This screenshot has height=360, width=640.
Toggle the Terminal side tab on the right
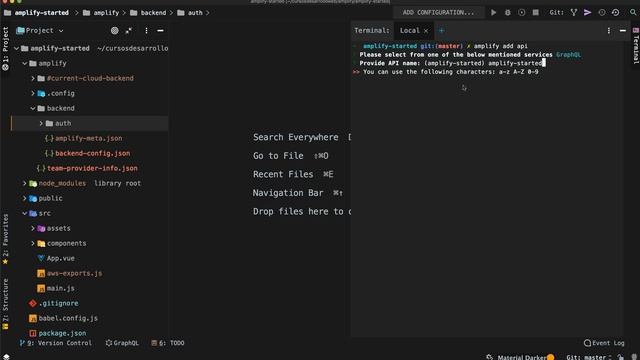636,46
